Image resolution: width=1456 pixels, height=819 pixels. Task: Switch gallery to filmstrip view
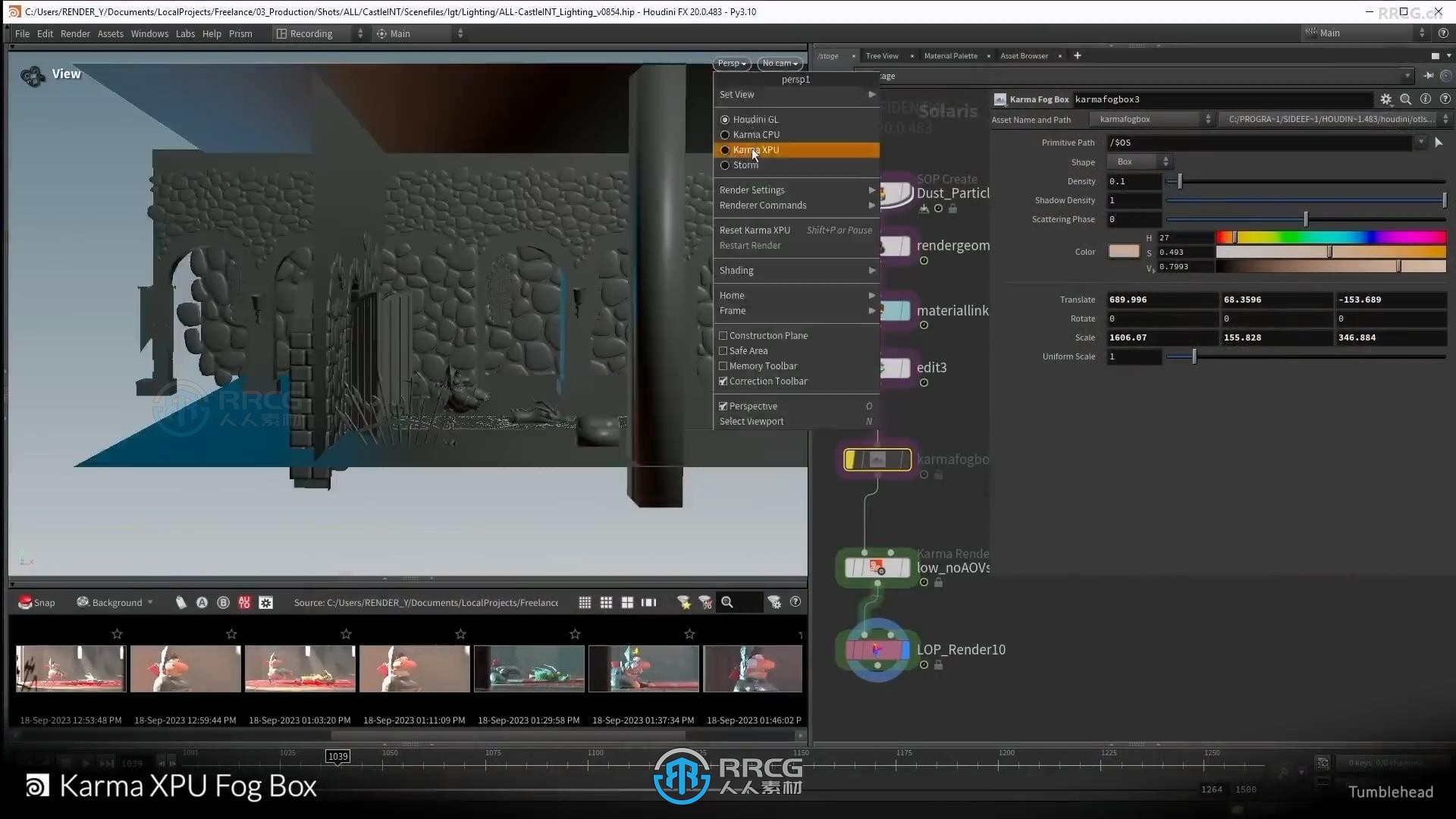click(648, 602)
